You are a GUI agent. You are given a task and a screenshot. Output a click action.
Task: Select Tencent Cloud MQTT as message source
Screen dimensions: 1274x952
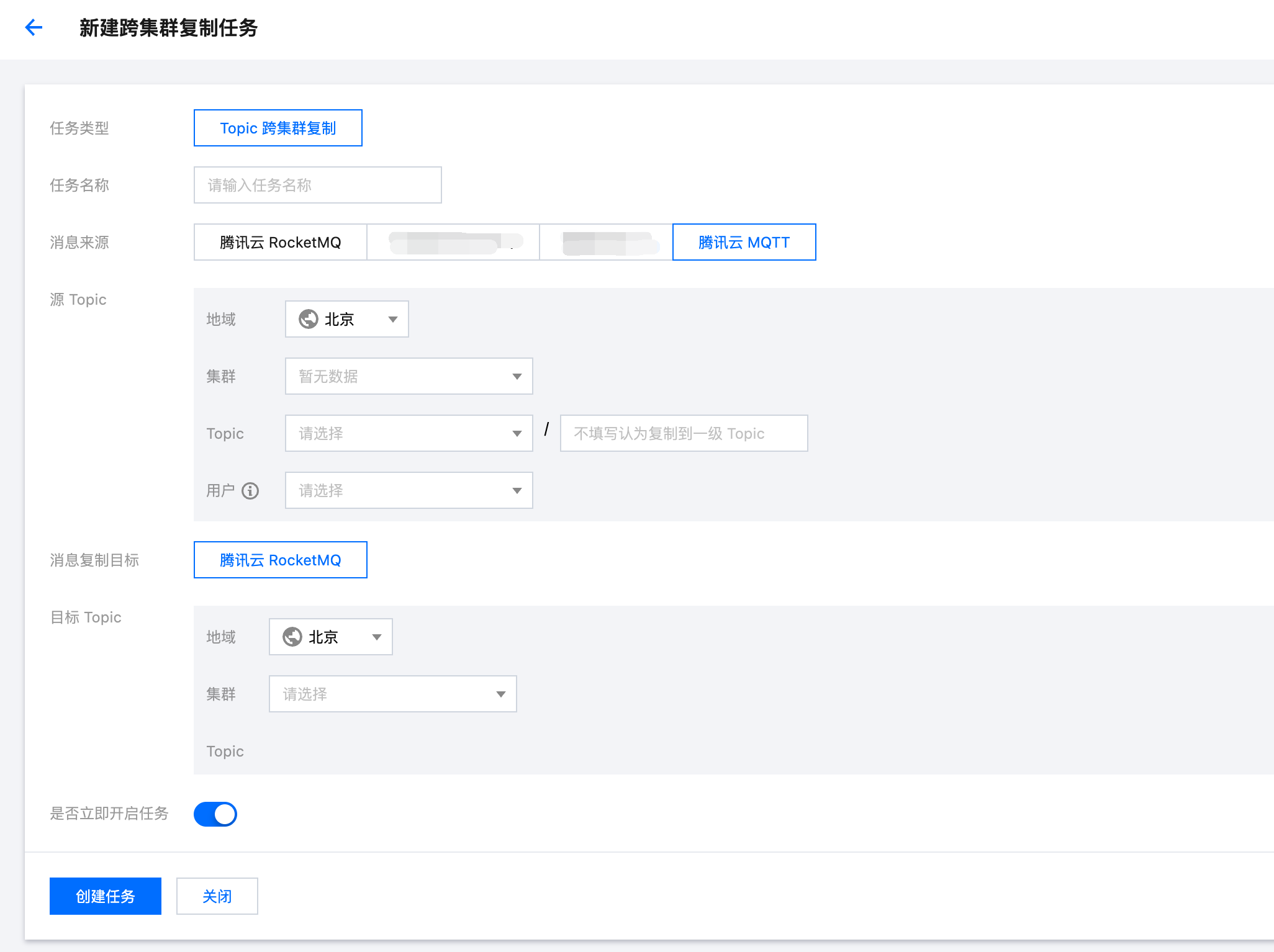tap(744, 242)
